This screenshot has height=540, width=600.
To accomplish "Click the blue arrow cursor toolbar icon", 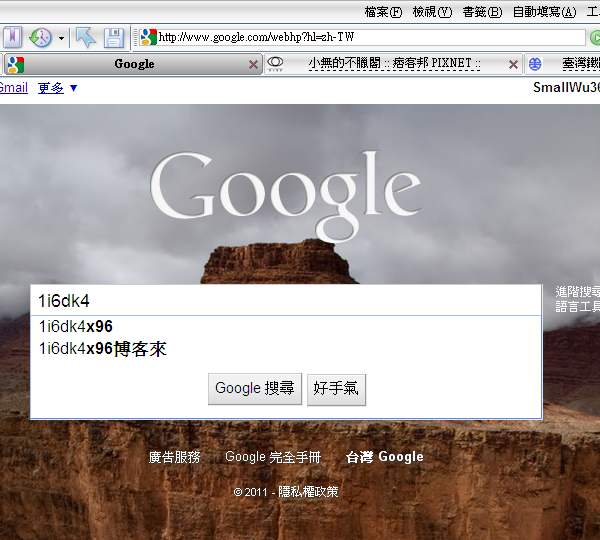I will pos(86,37).
